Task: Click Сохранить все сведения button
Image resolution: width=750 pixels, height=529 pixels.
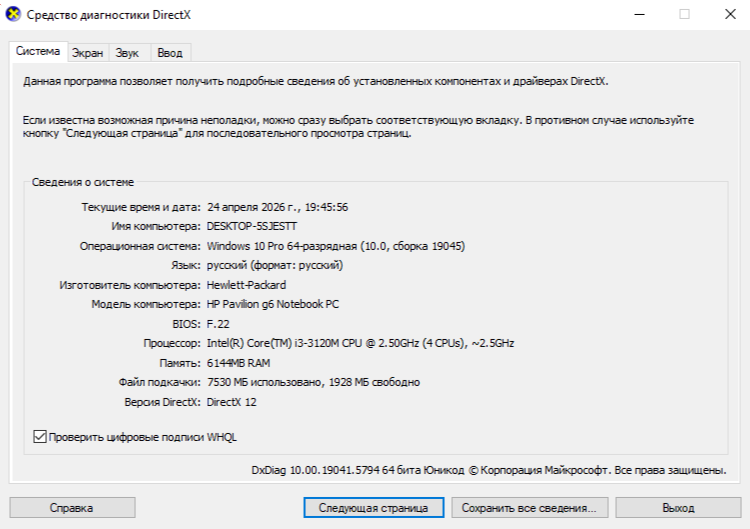Action: click(529, 507)
